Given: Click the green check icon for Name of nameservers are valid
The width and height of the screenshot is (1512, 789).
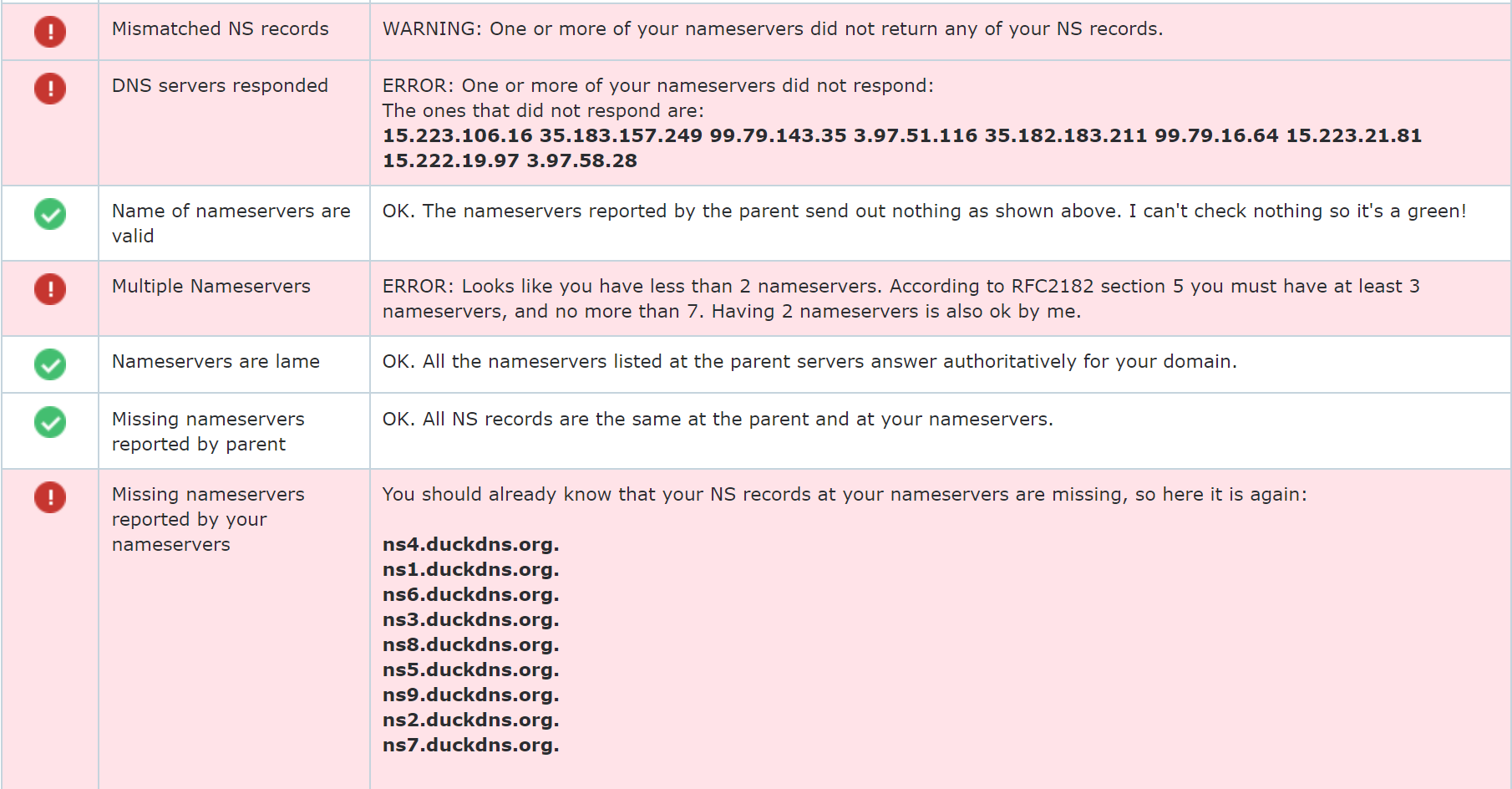Looking at the screenshot, I should pos(50,214).
